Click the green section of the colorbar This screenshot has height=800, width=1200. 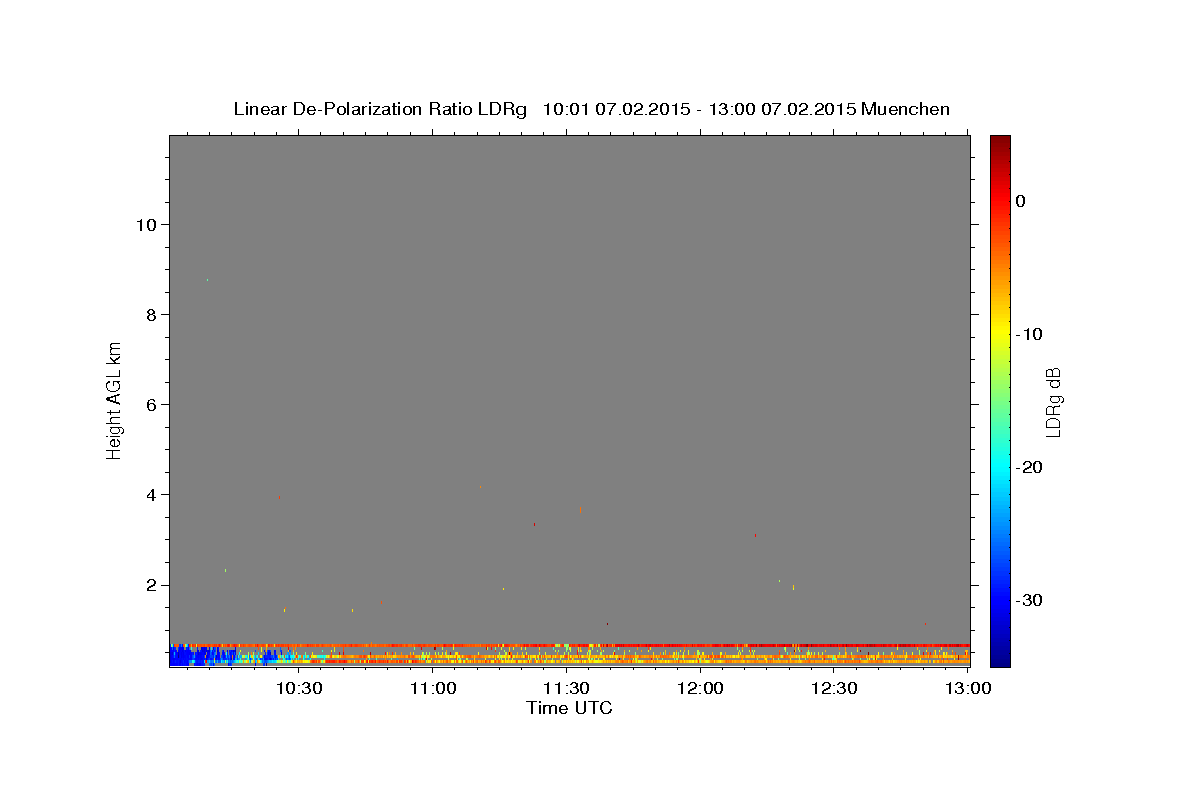[1000, 400]
